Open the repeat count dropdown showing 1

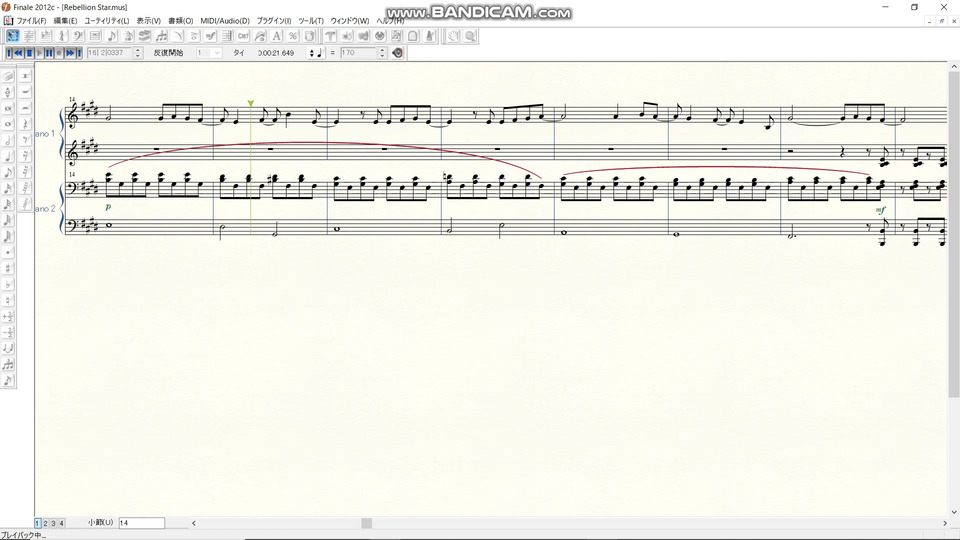(208, 53)
